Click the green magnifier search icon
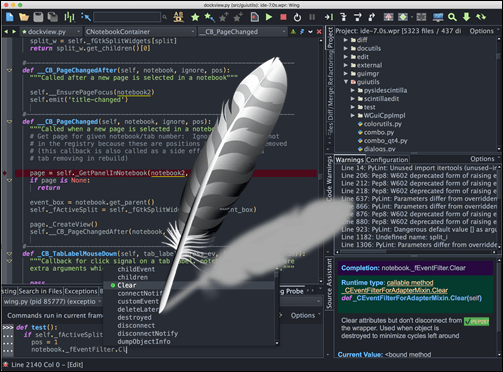Screen dimensions: 503x372 (x=452, y=17)
